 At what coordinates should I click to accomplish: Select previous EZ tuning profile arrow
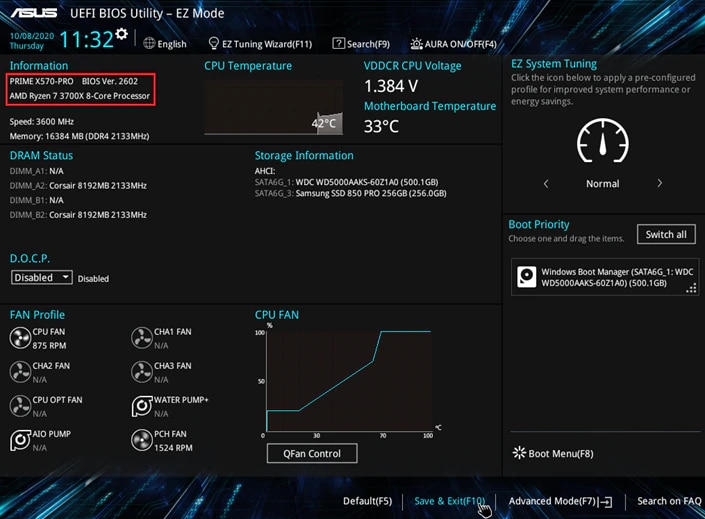click(x=546, y=183)
